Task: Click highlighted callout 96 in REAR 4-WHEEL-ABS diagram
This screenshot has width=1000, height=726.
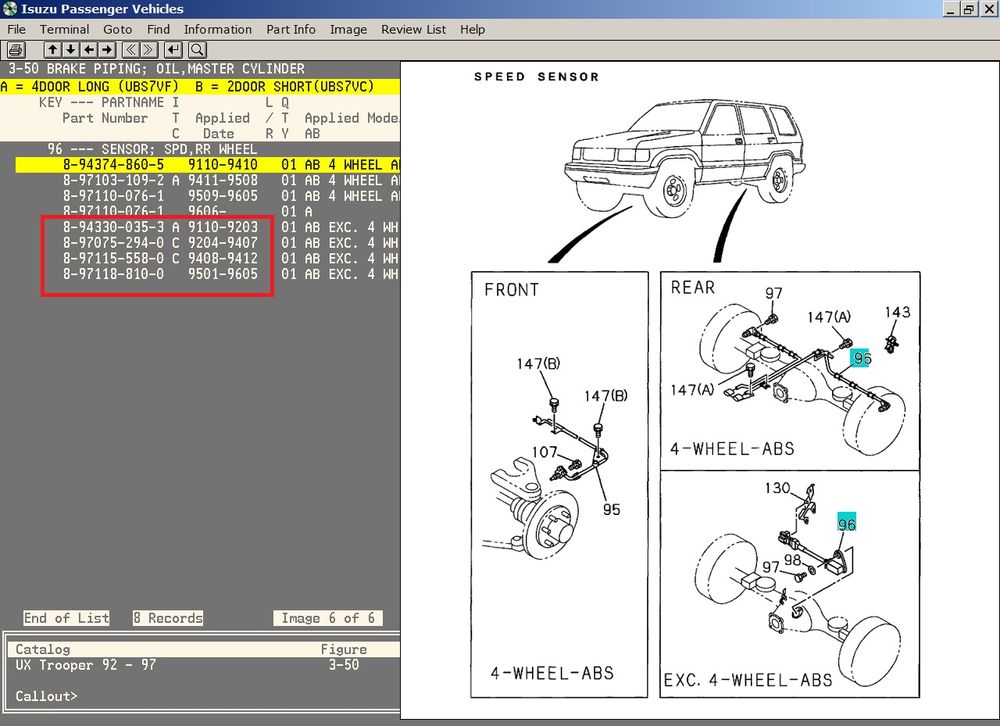Action: click(862, 358)
